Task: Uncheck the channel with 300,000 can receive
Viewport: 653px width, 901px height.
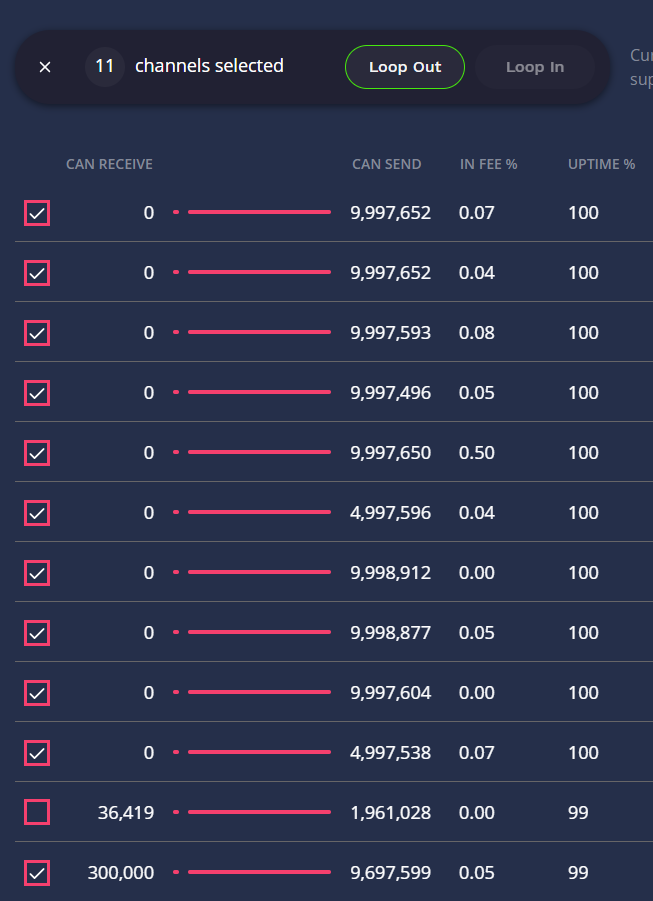Action: 37,872
